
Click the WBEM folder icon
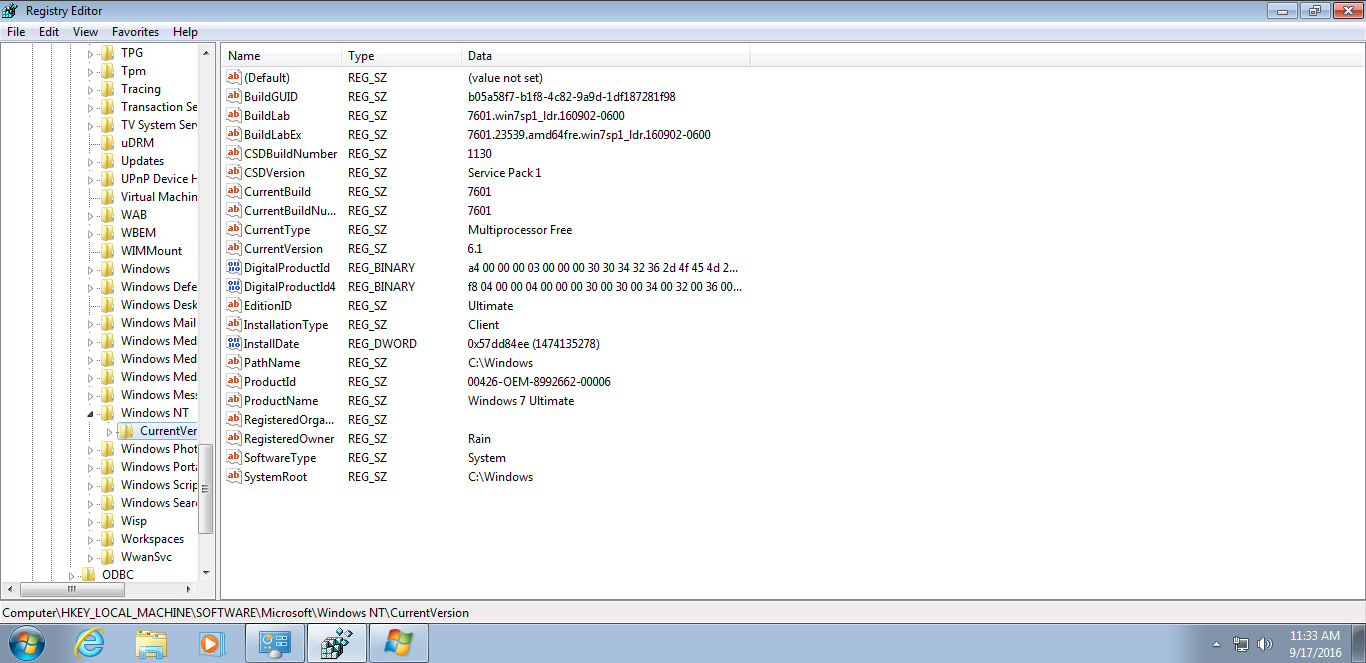coord(108,233)
